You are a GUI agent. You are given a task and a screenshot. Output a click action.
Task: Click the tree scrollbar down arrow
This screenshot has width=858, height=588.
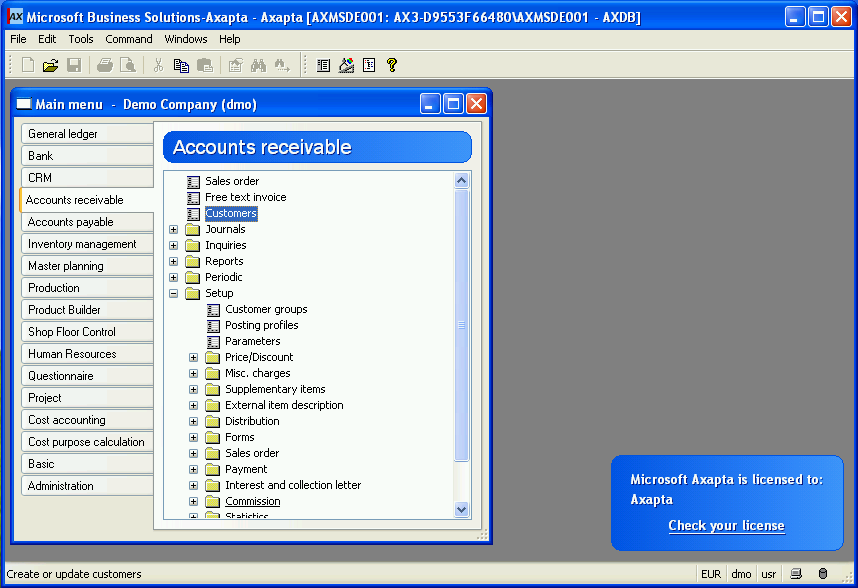tap(461, 509)
